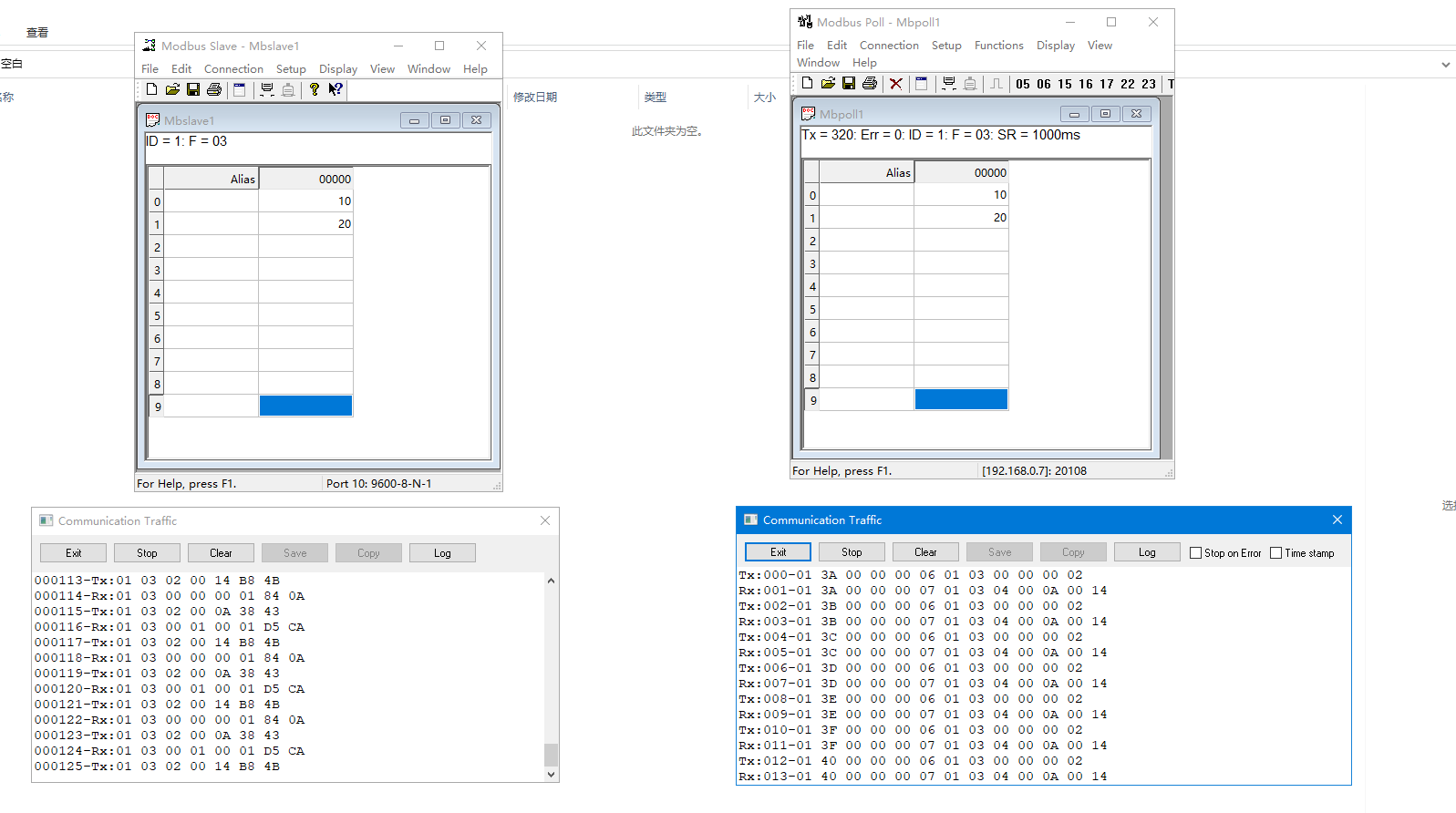Screen dimensions: 1456x813
Task: Click Save floppy icon in Modbus Slave toolbar
Action: [x=193, y=89]
